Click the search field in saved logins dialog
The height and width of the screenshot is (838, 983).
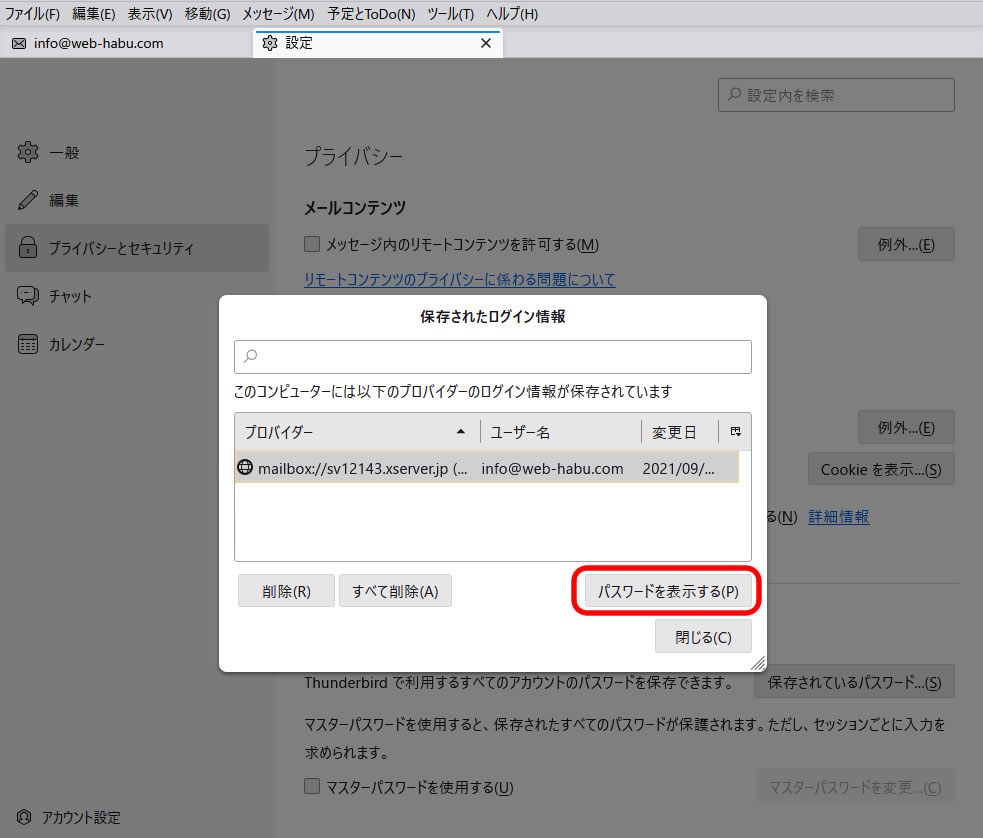pyautogui.click(x=492, y=356)
